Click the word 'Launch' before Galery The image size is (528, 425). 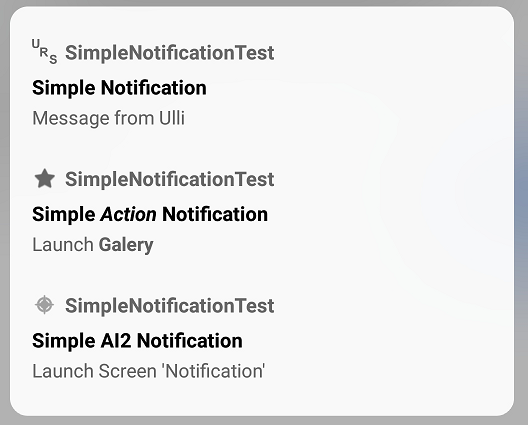click(x=63, y=245)
